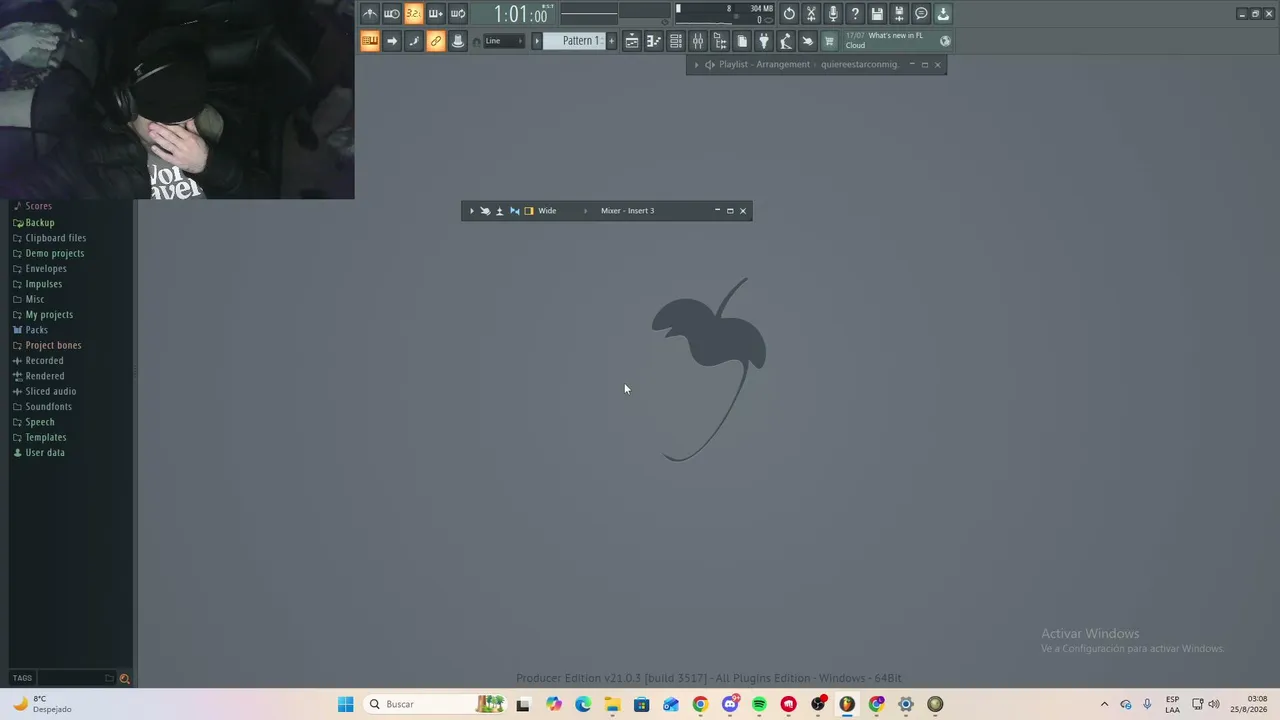
Task: Open the content library shopping cart
Action: point(829,41)
